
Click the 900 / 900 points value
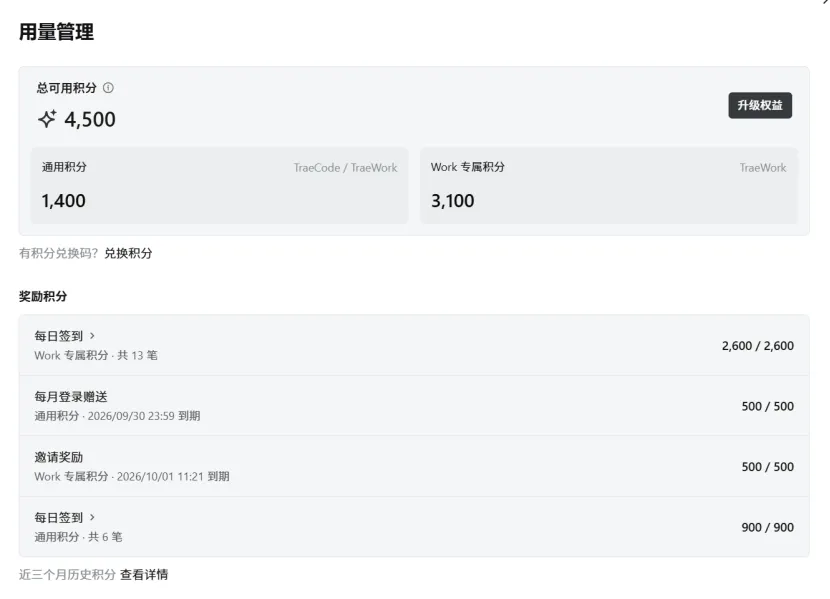click(768, 527)
